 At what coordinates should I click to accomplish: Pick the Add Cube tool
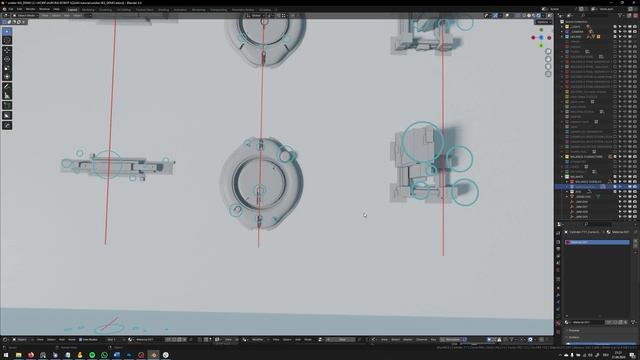(7, 106)
